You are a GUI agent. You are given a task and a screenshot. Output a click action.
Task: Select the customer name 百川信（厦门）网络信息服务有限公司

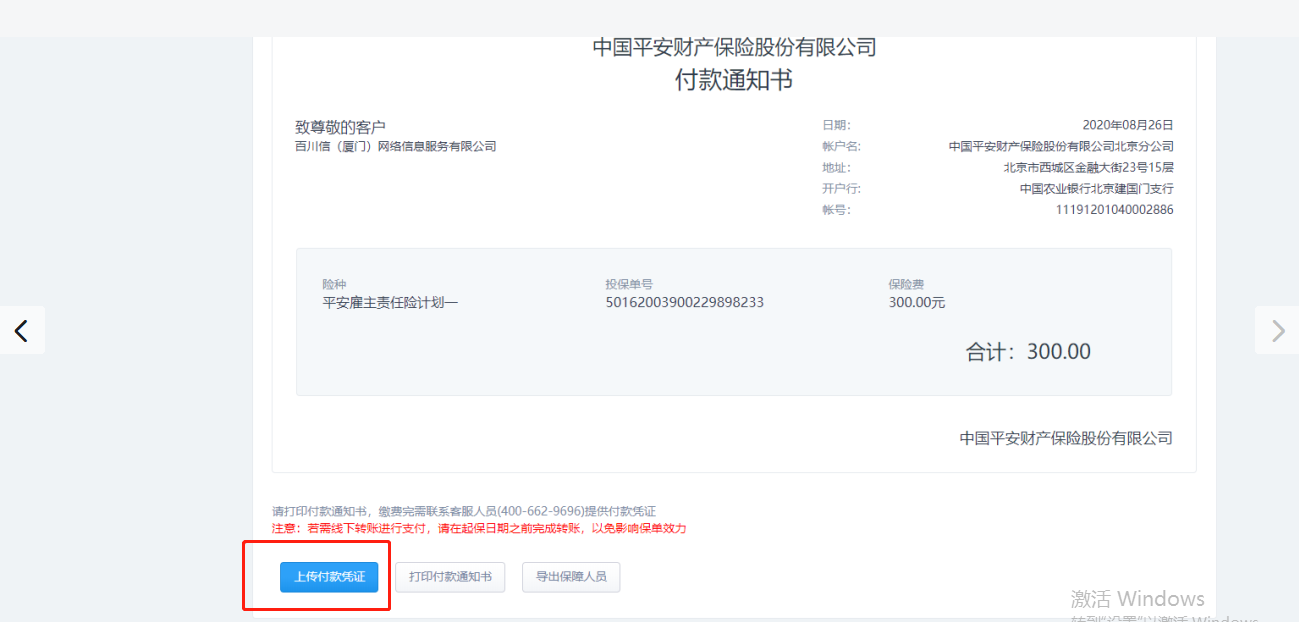point(395,146)
